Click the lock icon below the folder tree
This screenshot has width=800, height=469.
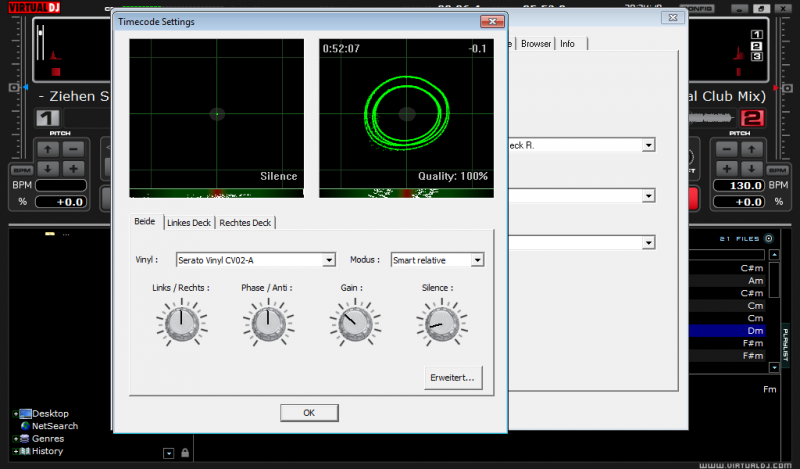point(185,453)
